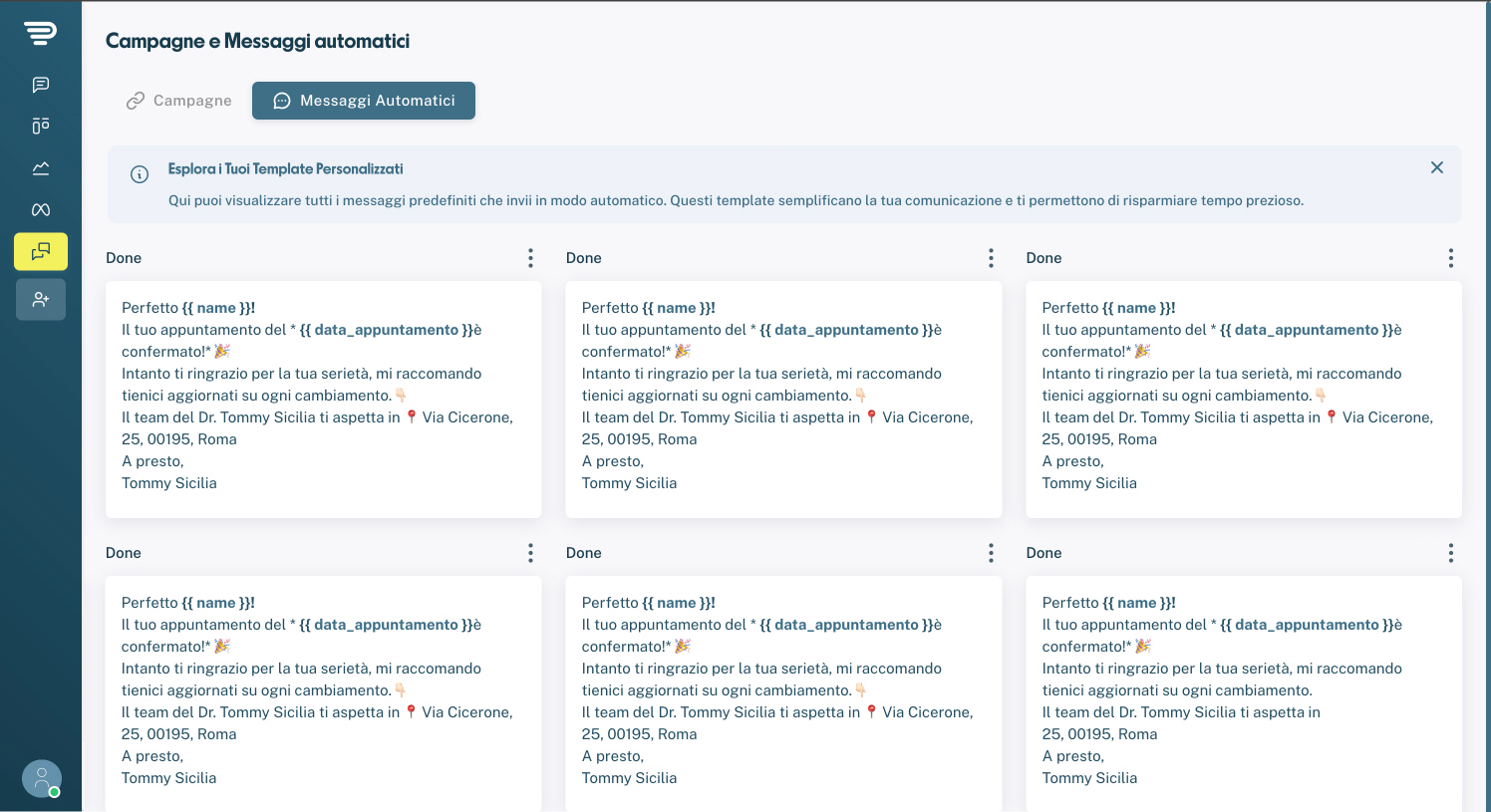This screenshot has height=812, width=1491.
Task: Open the chat messages sidebar icon
Action: 41,85
